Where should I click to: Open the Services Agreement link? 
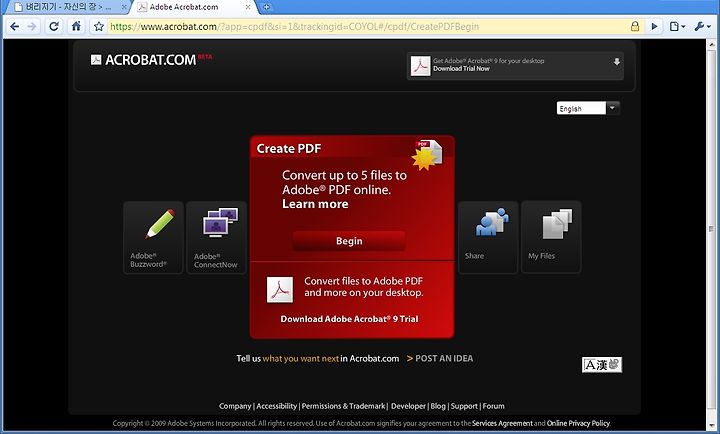pyautogui.click(x=502, y=423)
